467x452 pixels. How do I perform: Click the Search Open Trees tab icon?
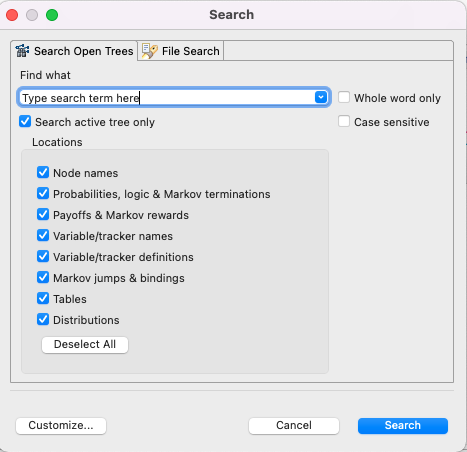coord(22,51)
